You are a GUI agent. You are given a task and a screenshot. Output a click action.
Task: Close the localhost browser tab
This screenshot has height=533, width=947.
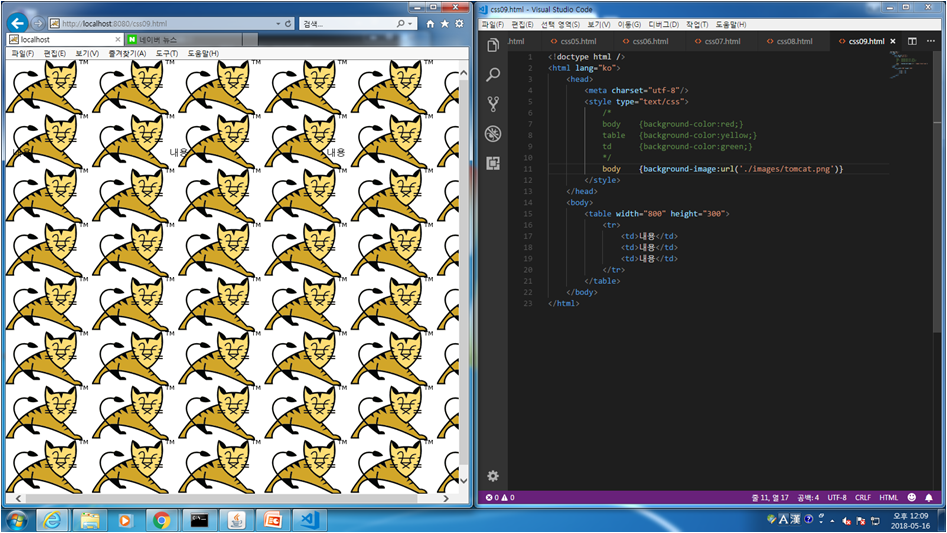pyautogui.click(x=118, y=39)
